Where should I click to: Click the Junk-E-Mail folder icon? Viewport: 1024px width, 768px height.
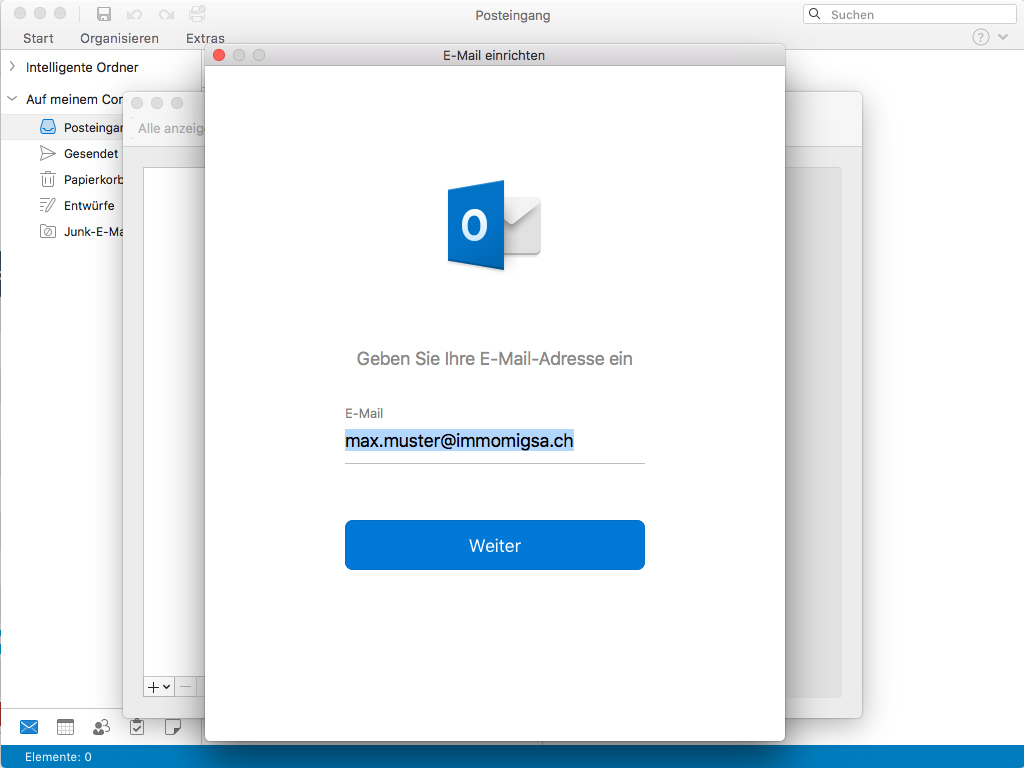[48, 231]
